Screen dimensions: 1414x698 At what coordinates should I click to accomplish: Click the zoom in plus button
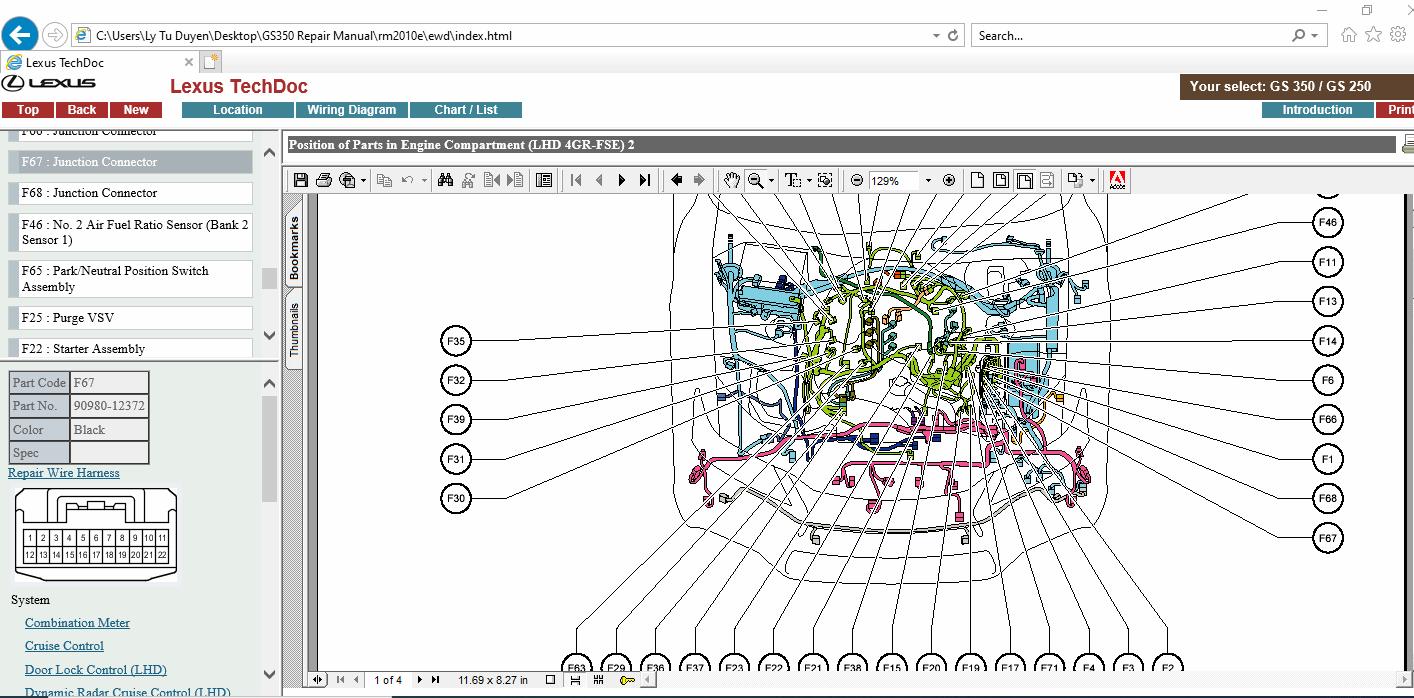949,181
